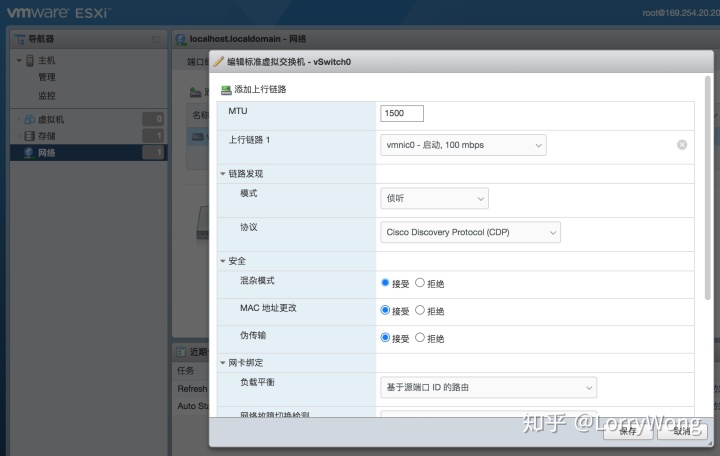Click the Storage (存储) icon
The image size is (720, 456).
(x=29, y=136)
